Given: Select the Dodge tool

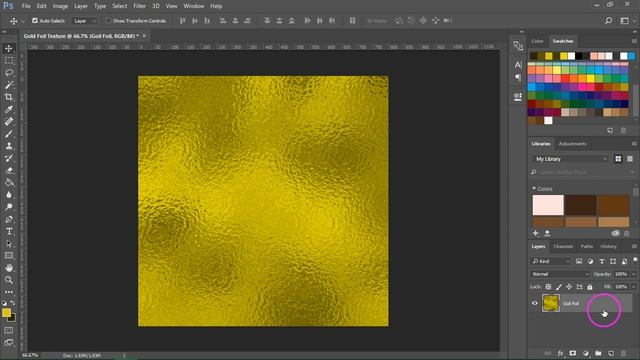Looking at the screenshot, I should (x=9, y=207).
